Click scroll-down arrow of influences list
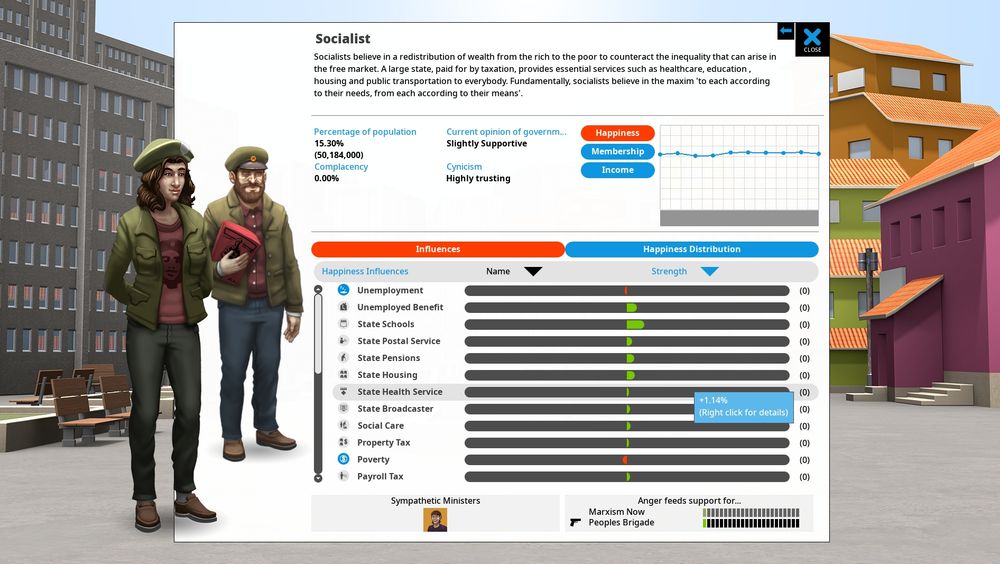 coord(318,477)
